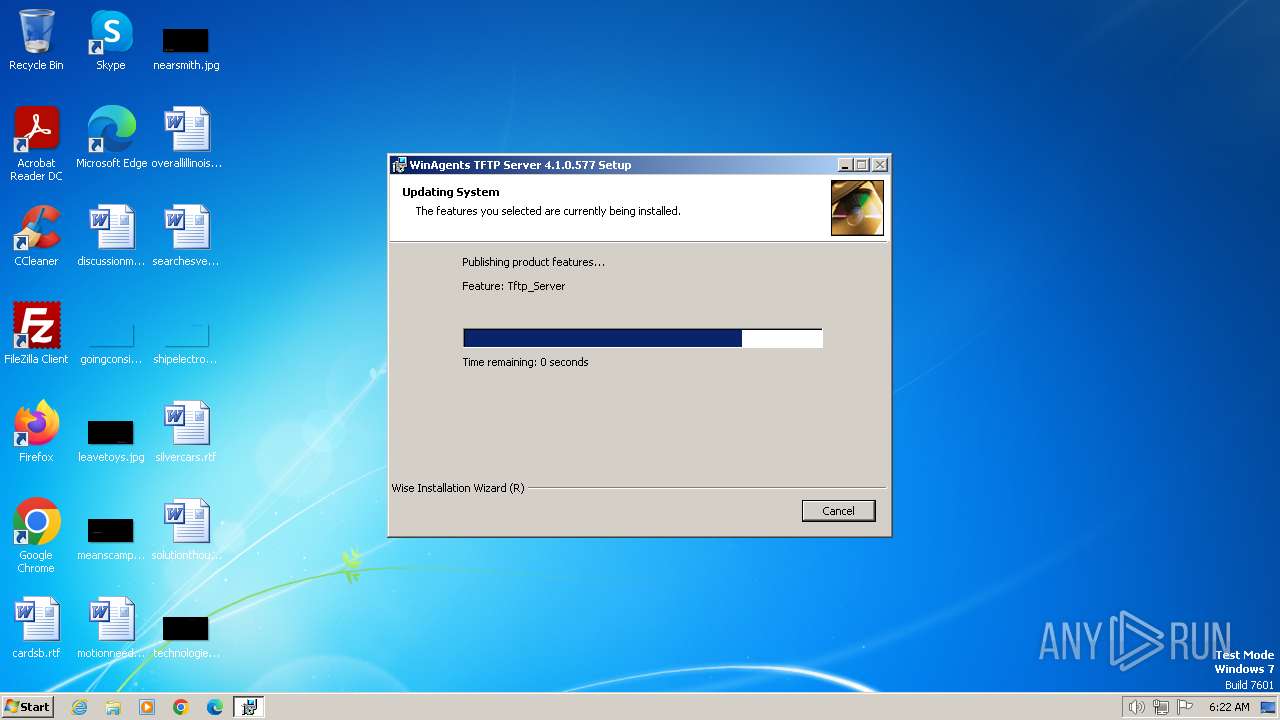Cancel the WinAgents TFTP Server installation

point(838,511)
